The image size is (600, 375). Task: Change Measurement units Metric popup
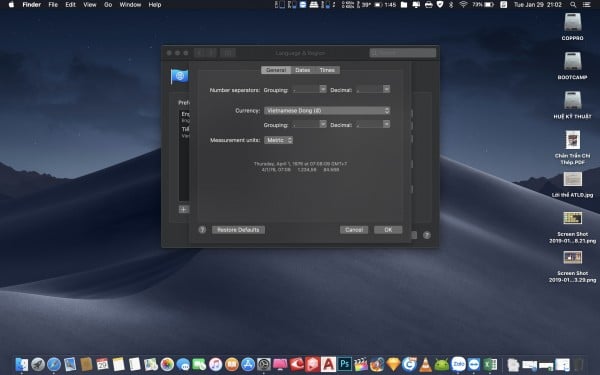coord(279,140)
